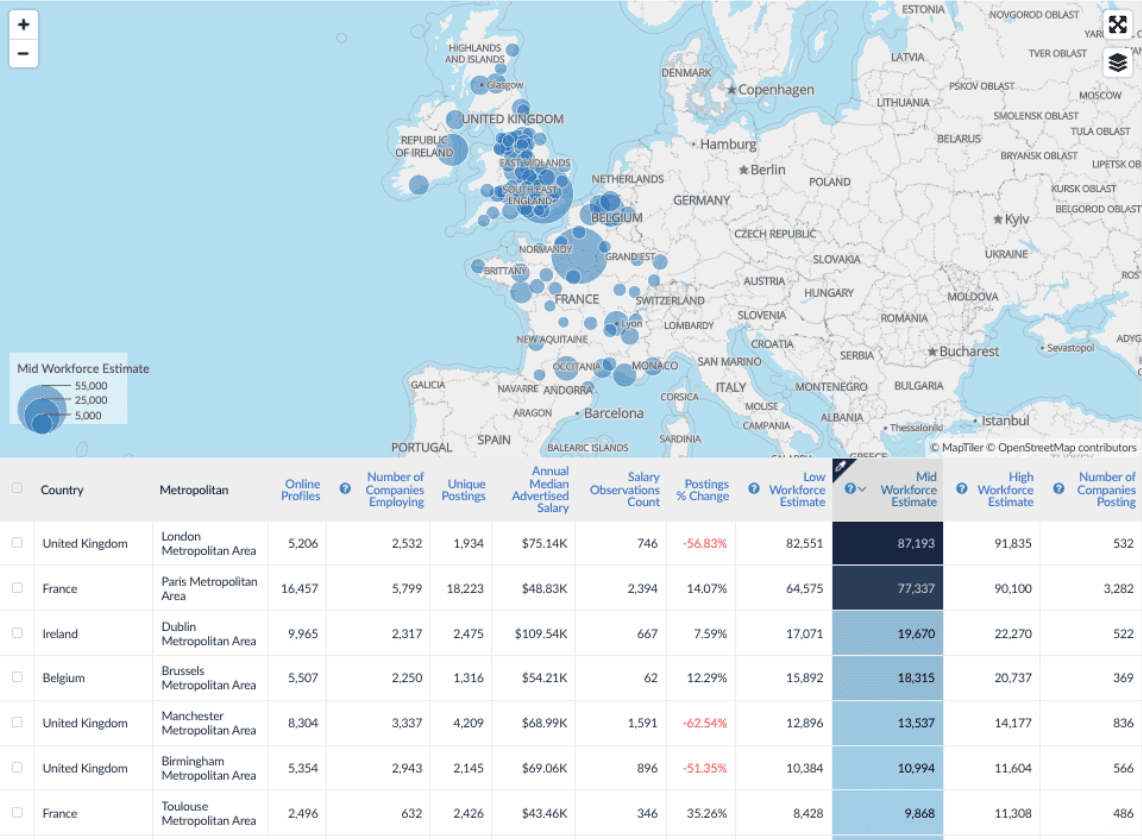Click the fullscreen map icon

[x=1117, y=22]
